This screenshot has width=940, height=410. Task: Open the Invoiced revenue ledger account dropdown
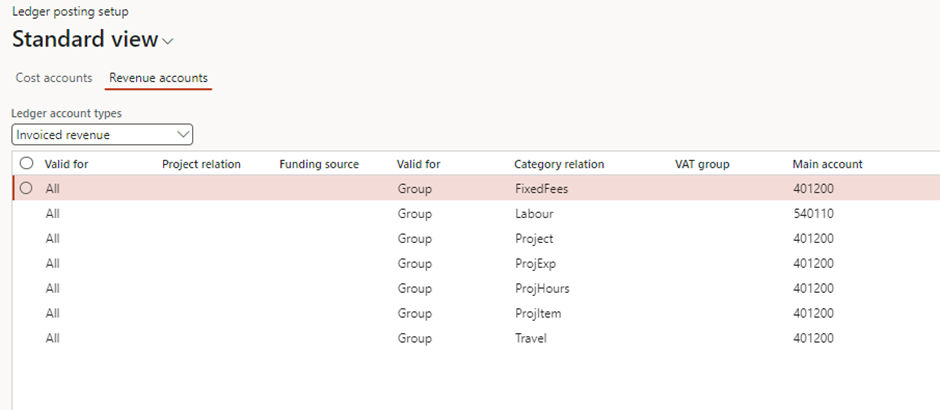coord(102,135)
